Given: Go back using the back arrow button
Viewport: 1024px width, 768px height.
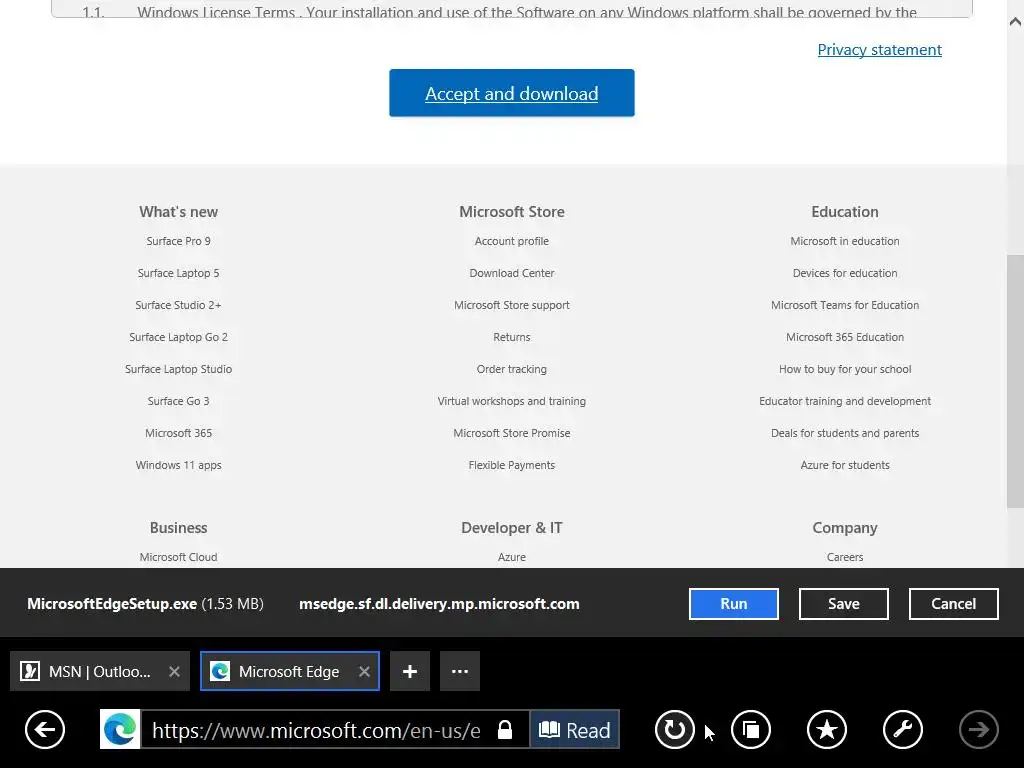Looking at the screenshot, I should (x=45, y=729).
